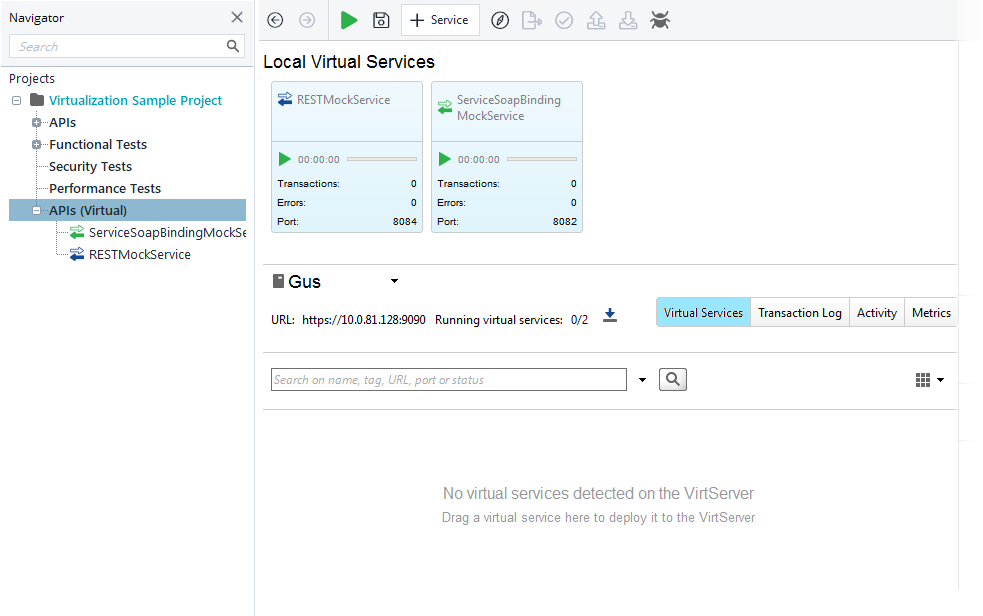Deploy to VirtServer using the upload toolbar icon
Screen dimensions: 983x616
point(596,20)
